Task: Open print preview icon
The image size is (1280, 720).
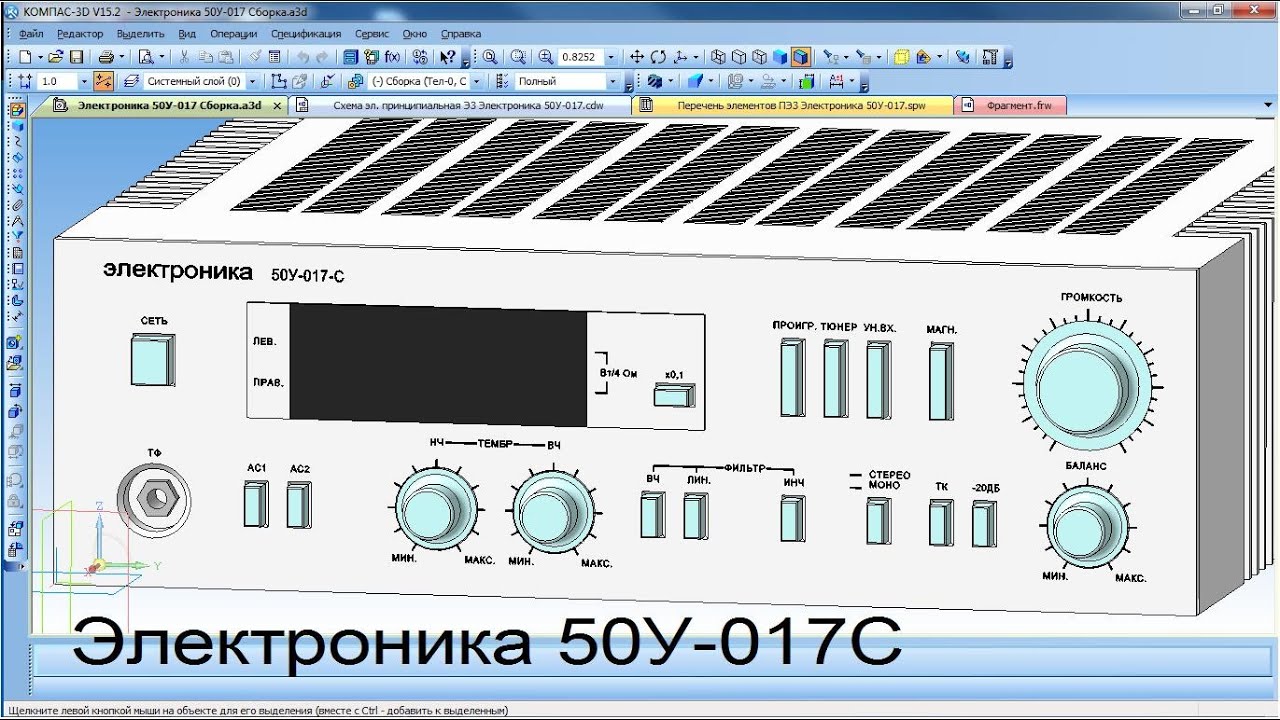Action: (x=146, y=57)
